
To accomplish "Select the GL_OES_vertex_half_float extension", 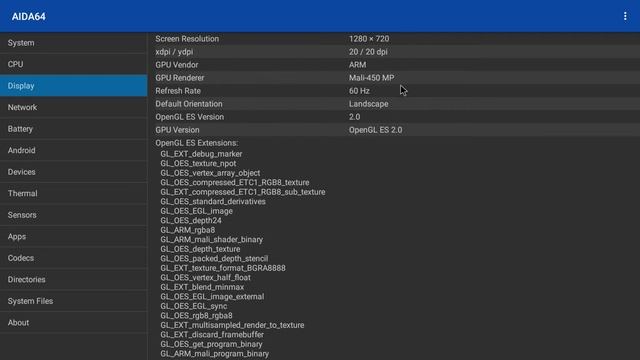I will tap(205, 278).
